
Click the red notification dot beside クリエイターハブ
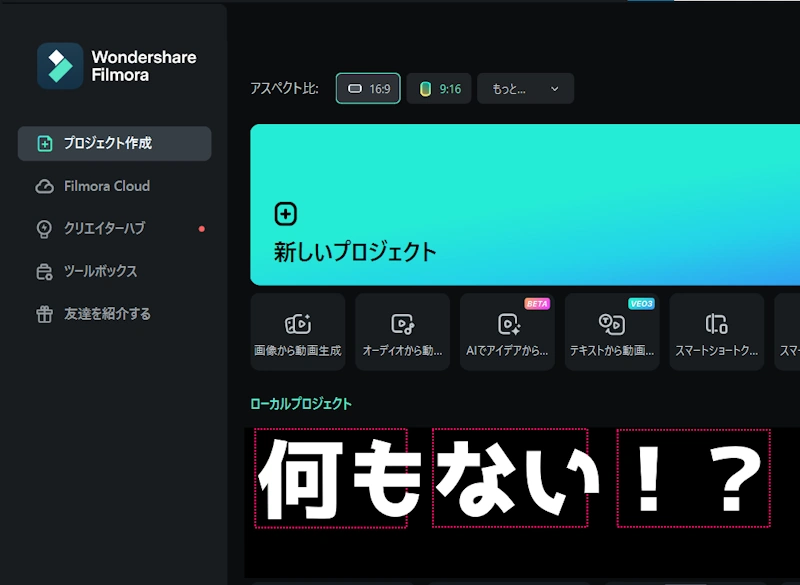pyautogui.click(x=201, y=228)
